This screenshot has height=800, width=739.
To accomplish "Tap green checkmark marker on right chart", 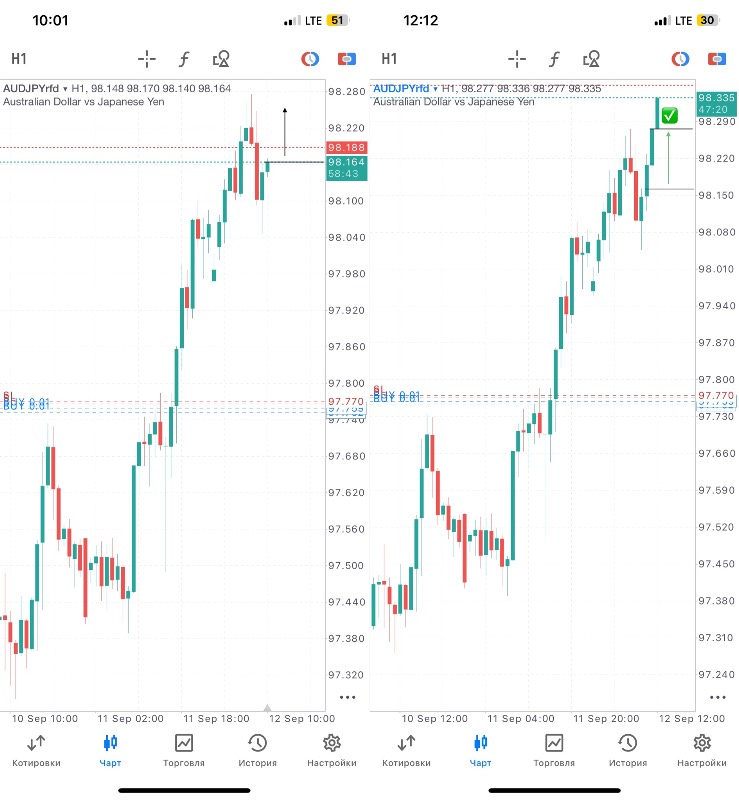I will [669, 116].
